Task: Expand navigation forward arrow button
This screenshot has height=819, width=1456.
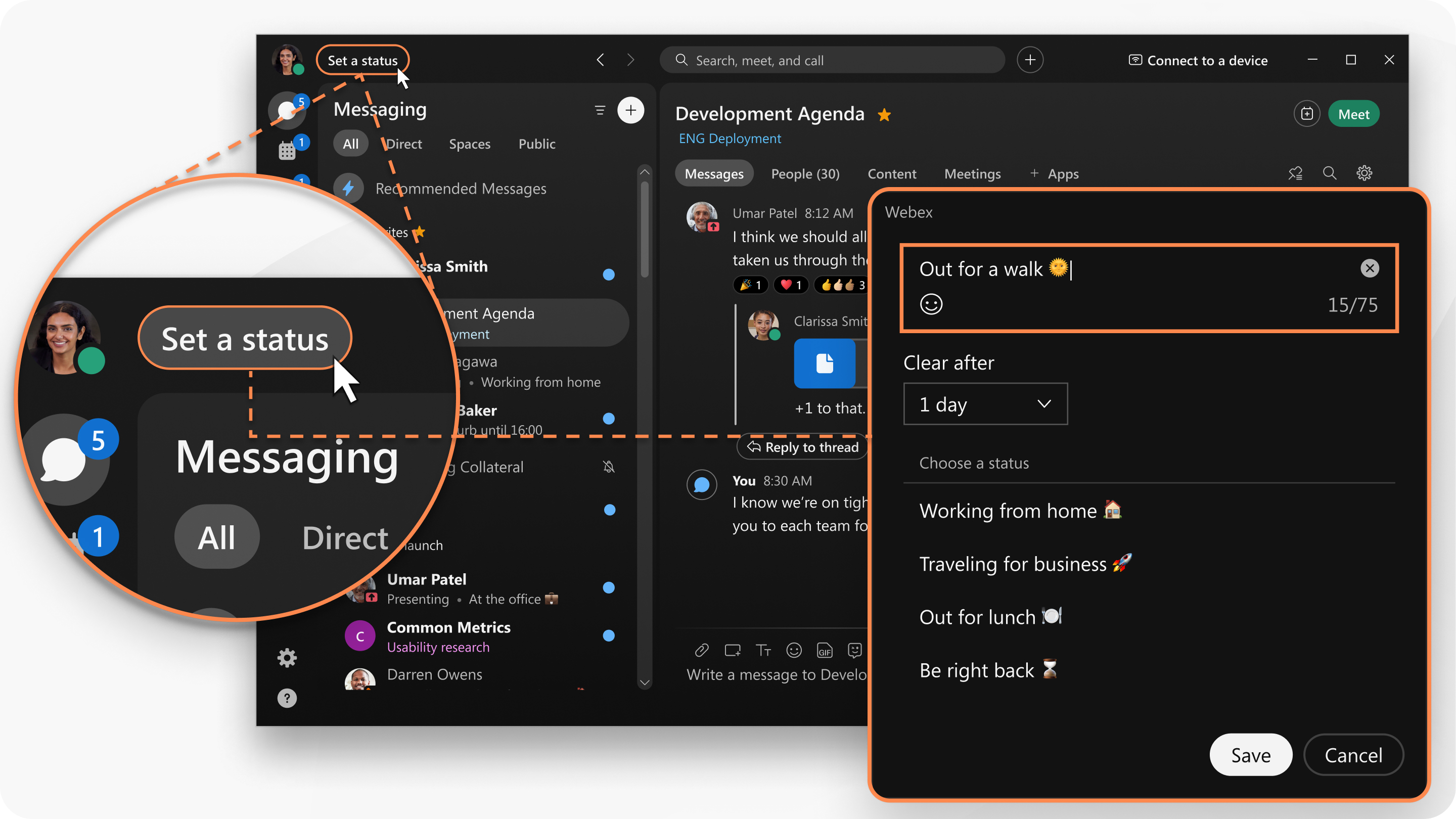Action: 631,60
